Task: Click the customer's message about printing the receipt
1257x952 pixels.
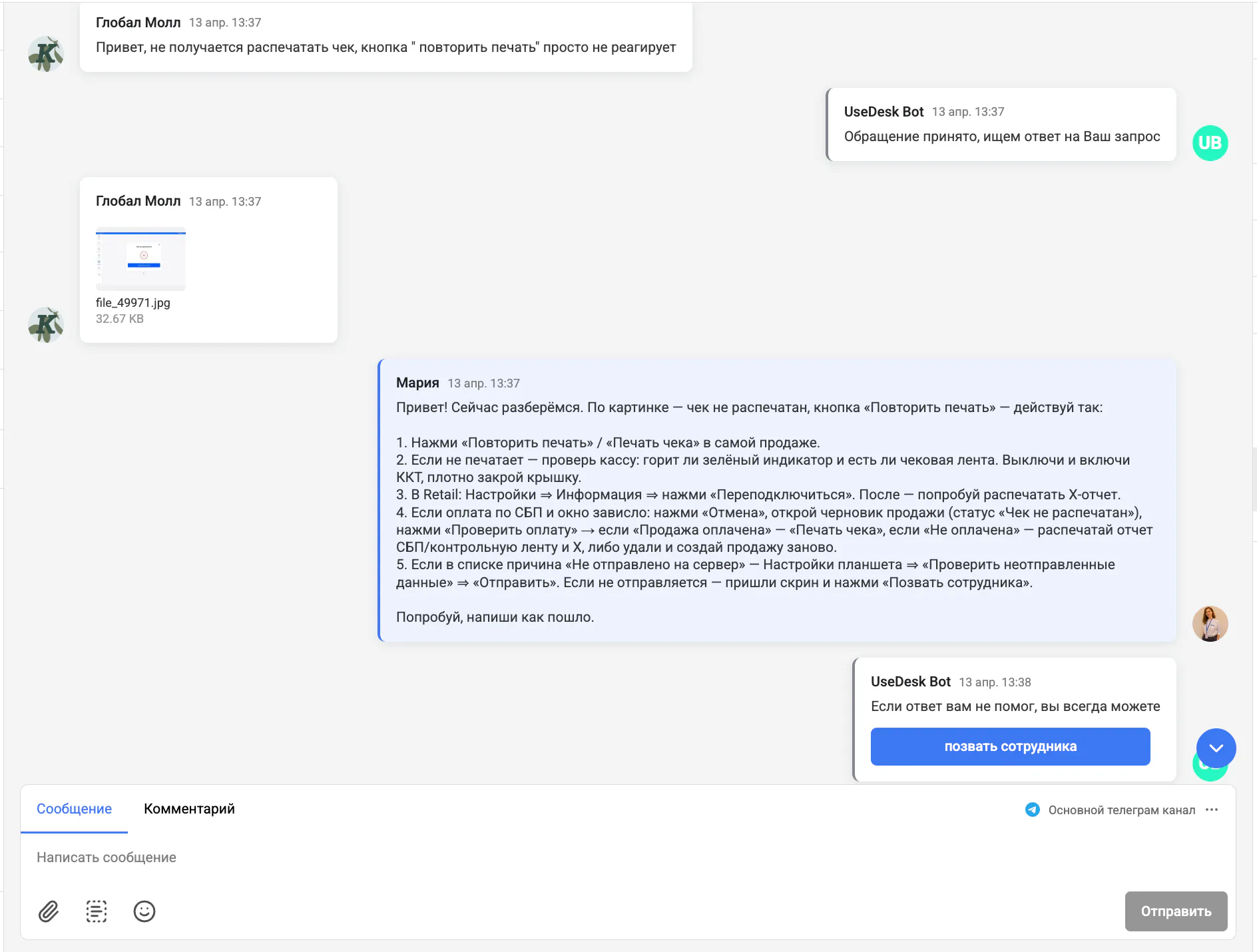Action: (x=386, y=47)
